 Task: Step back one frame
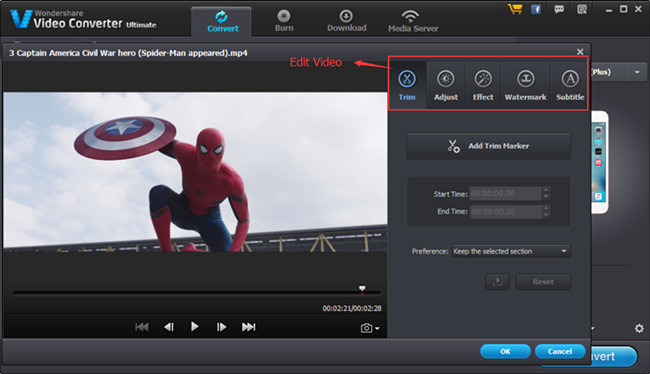169,327
